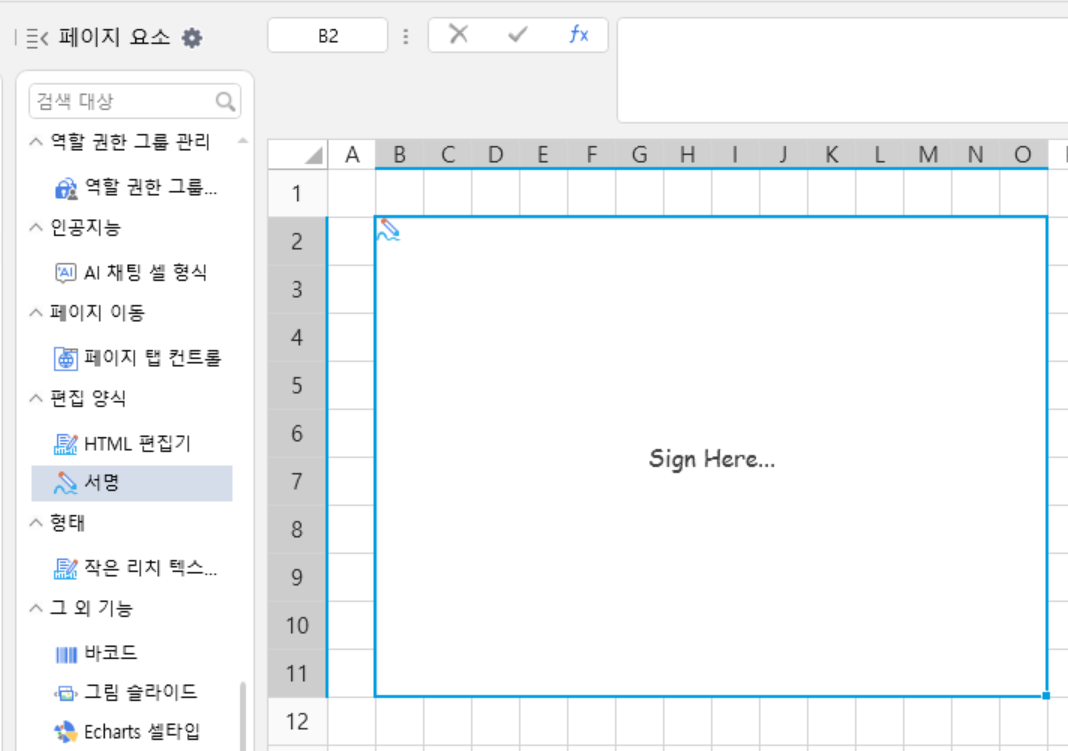The width and height of the screenshot is (1068, 751).
Task: Click the image slide icon
Action: 65,693
